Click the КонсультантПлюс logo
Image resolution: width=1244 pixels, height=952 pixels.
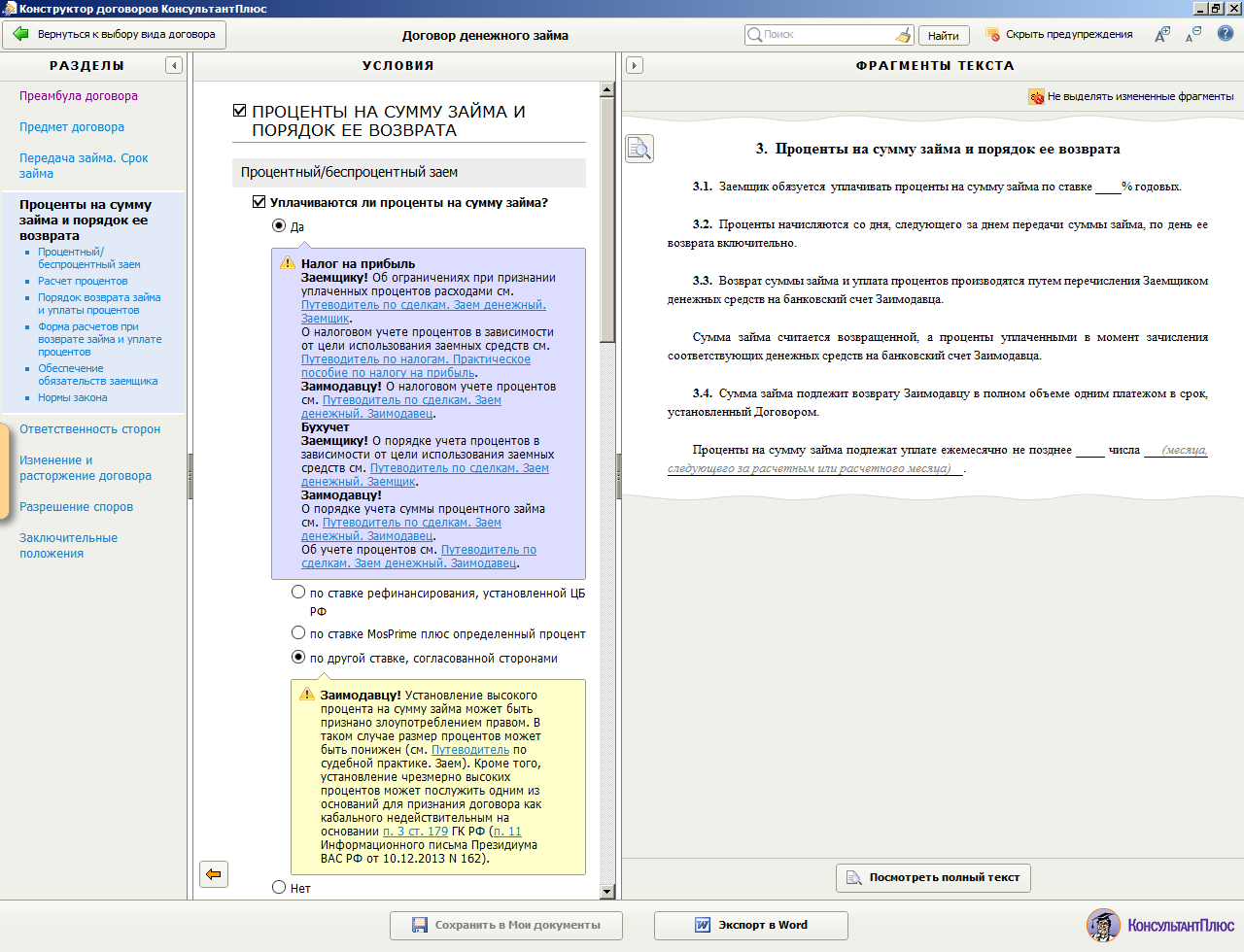(x=1160, y=925)
